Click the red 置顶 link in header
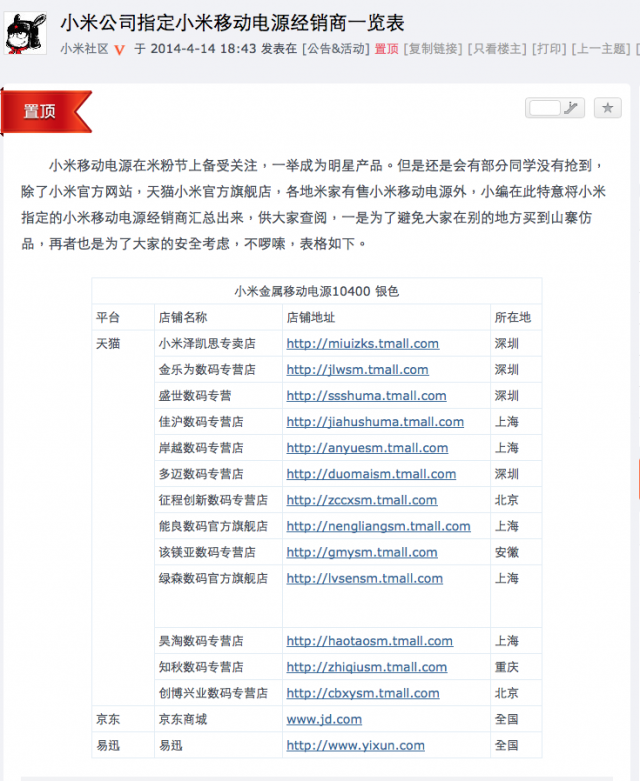Screen dimensions: 640x782 click(386, 49)
